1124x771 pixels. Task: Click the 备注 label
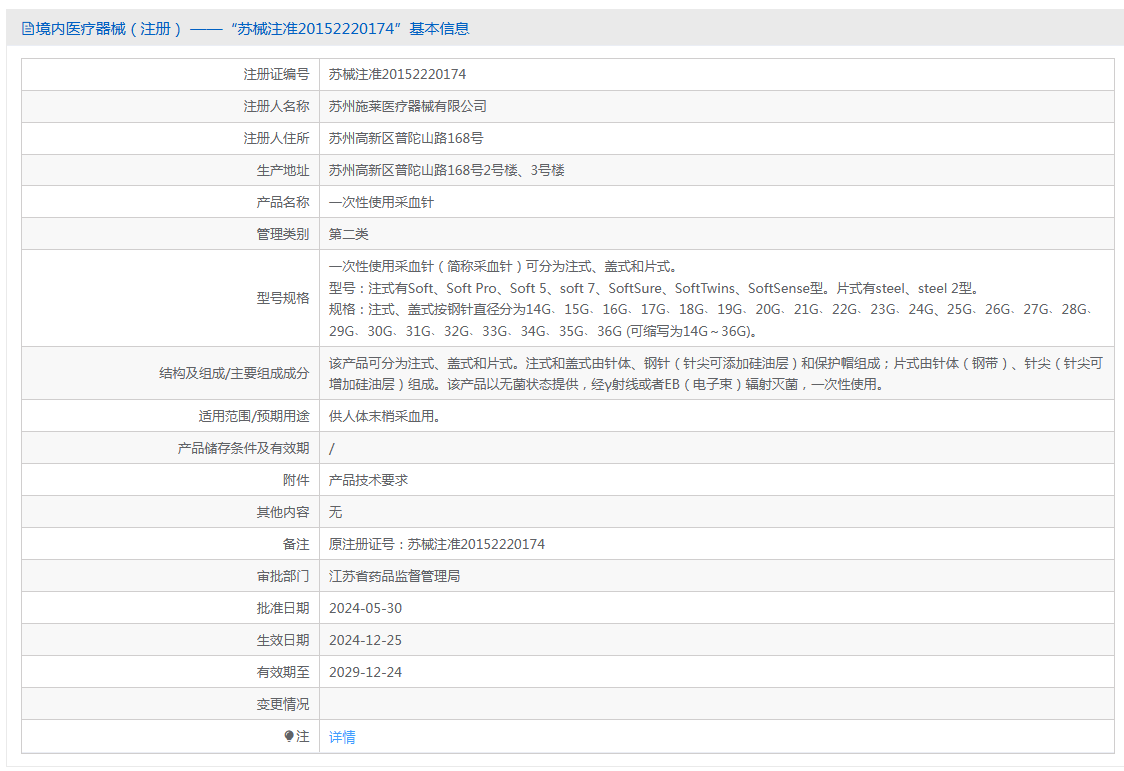point(295,545)
